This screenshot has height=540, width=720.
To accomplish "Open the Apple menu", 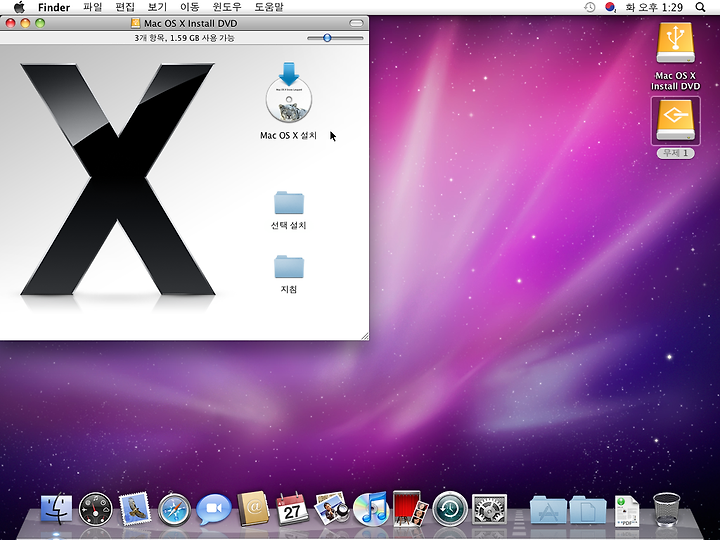I will [19, 7].
